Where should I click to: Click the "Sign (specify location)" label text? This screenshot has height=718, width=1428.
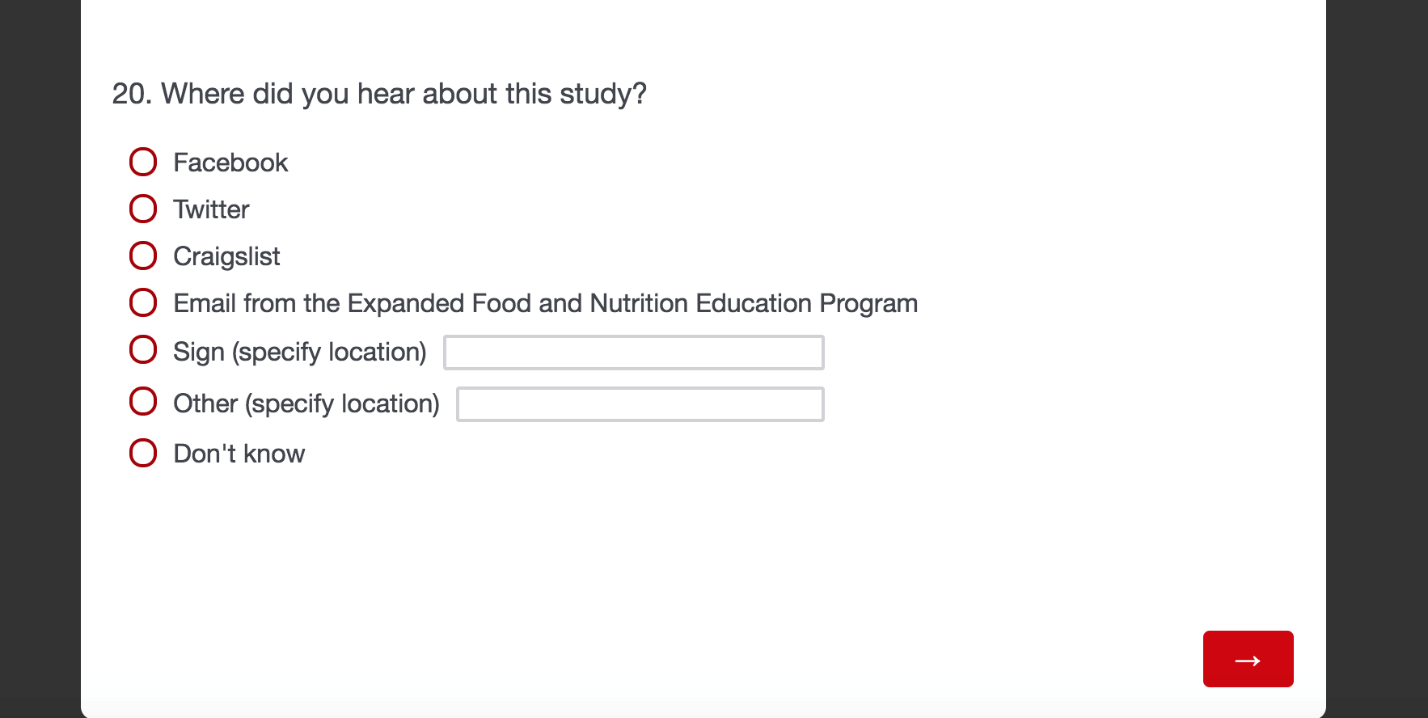tap(299, 352)
